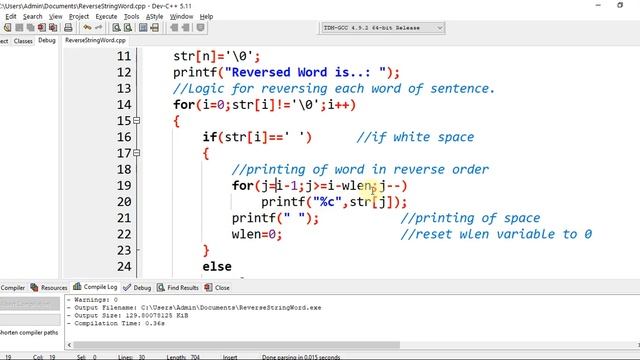Collapse the code fold at line 15
Viewport: 640px width, 360px height.
pos(137,120)
